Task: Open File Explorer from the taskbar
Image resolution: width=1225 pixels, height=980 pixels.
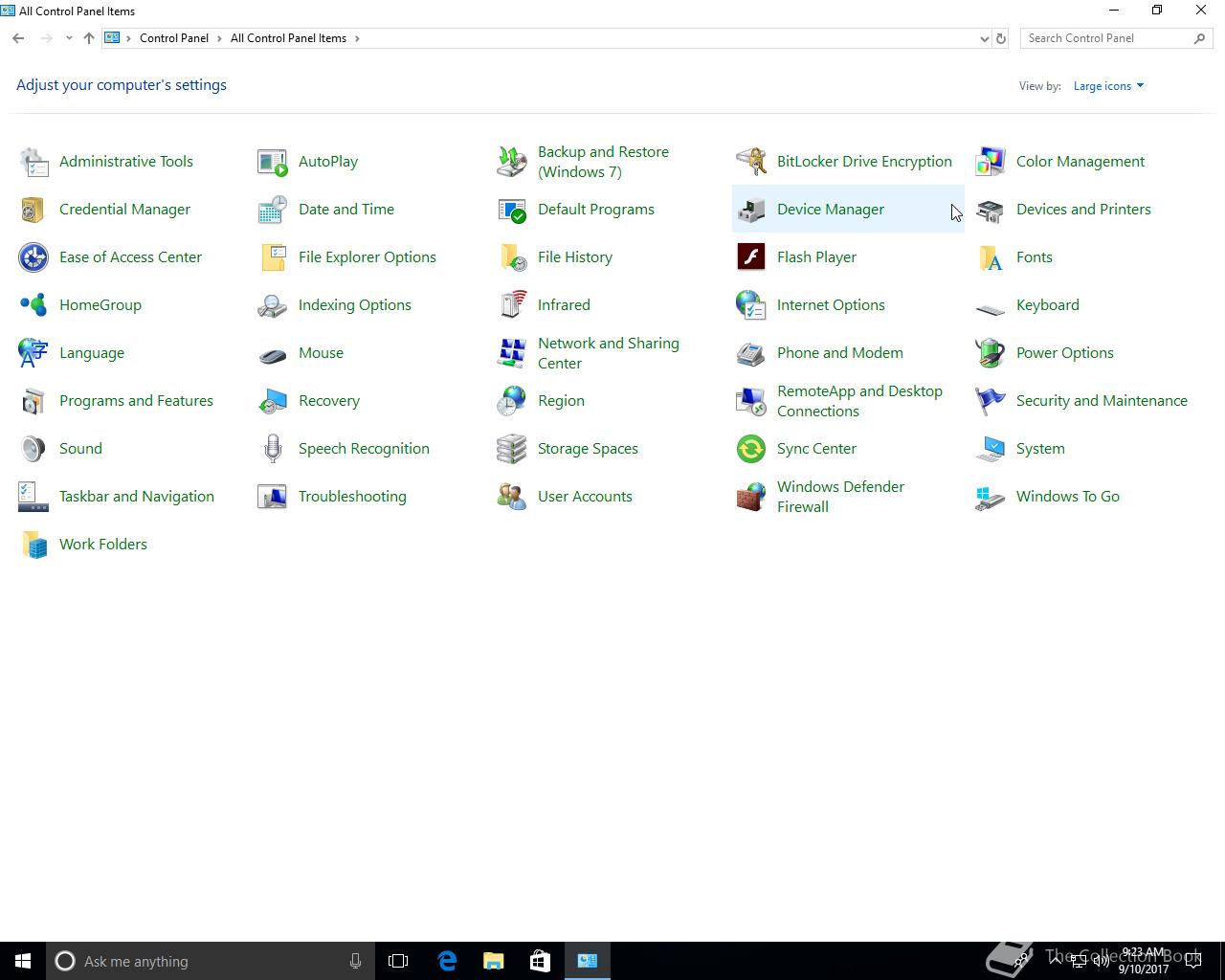Action: 493,961
